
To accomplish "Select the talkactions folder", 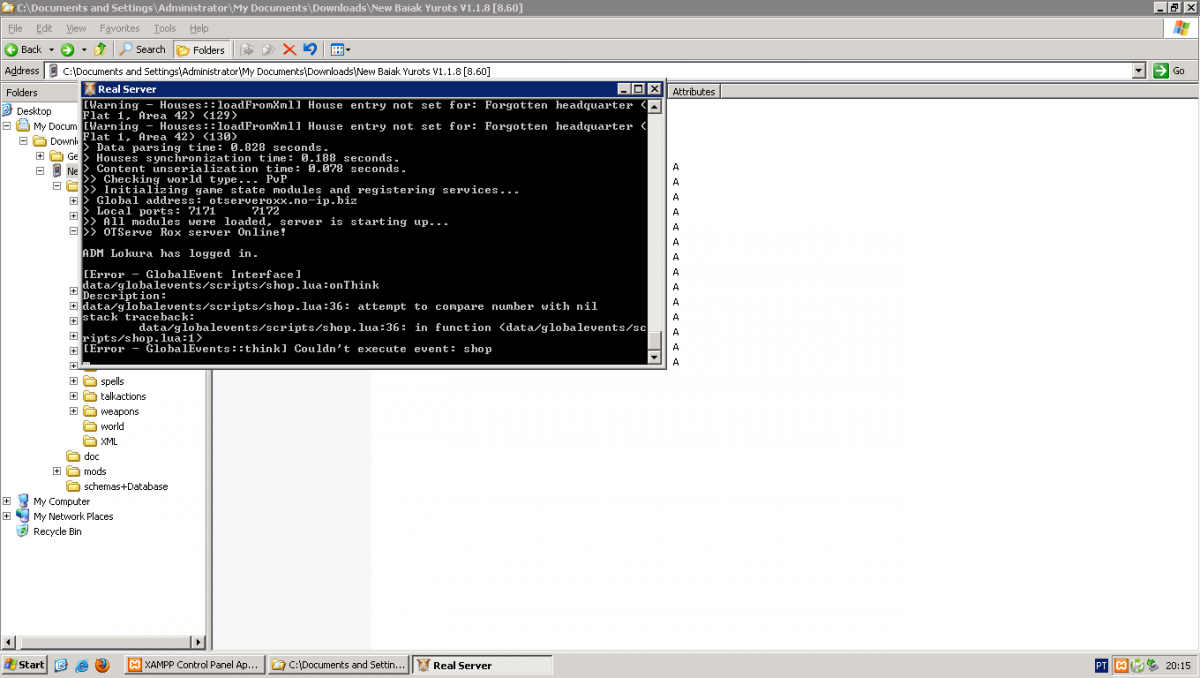I will 123,396.
